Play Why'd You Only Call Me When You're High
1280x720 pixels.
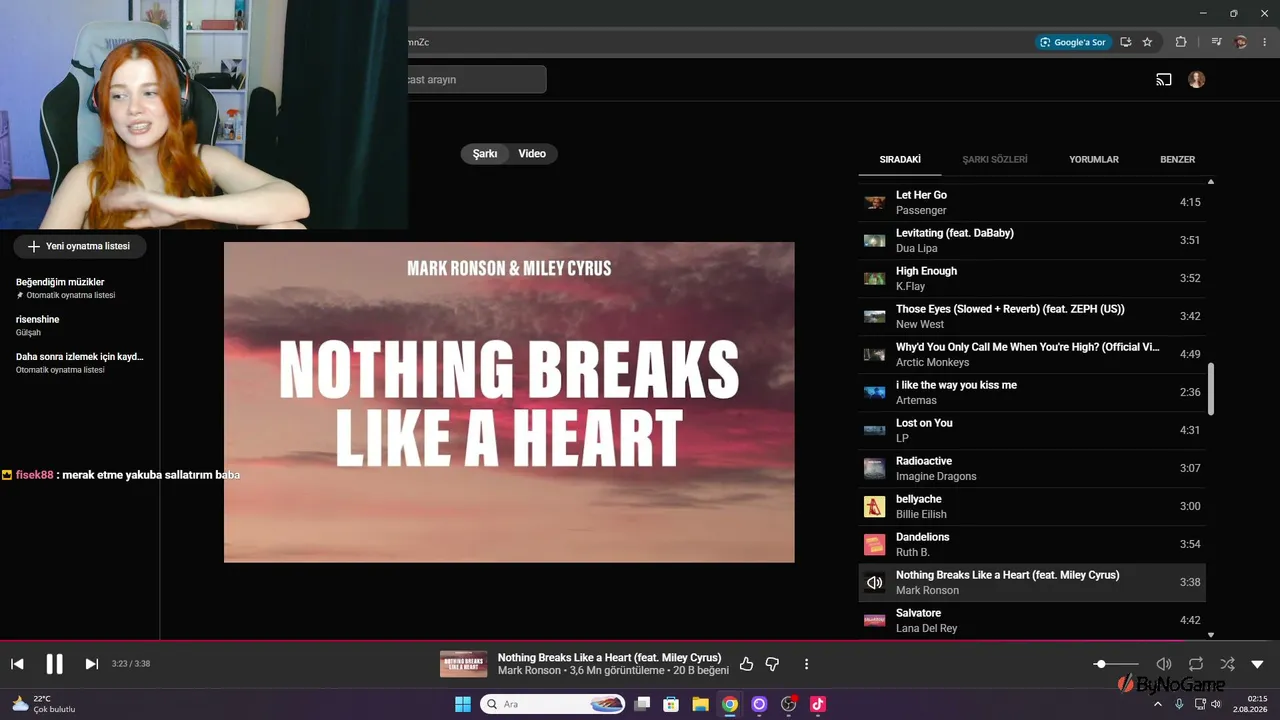point(1032,355)
